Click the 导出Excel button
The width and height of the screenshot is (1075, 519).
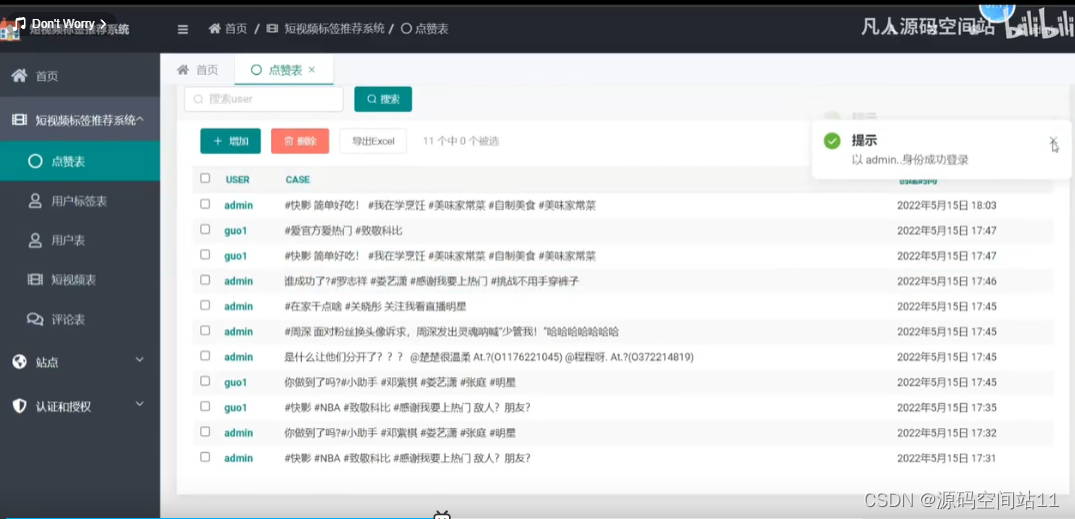tap(373, 141)
